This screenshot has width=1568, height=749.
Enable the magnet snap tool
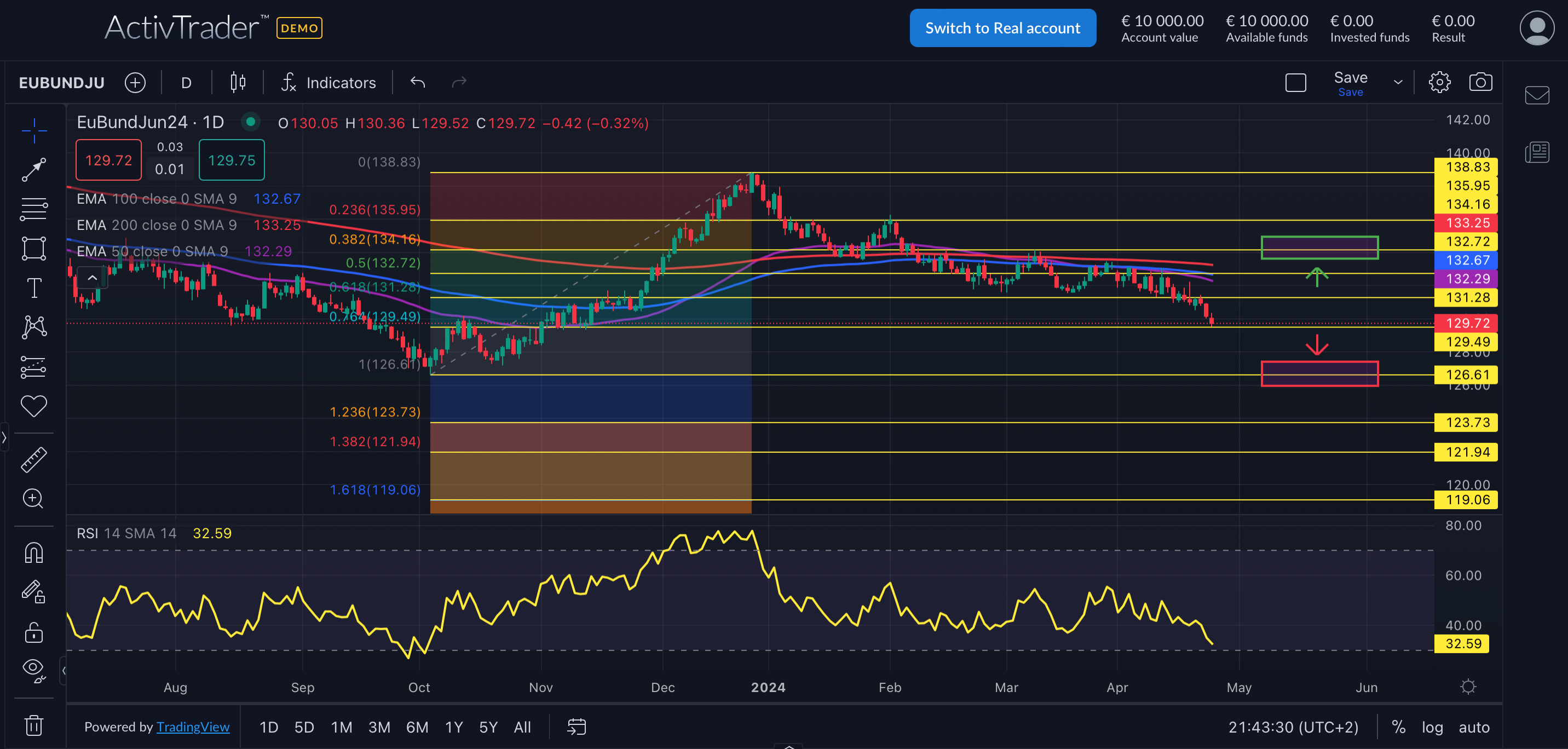pos(33,552)
